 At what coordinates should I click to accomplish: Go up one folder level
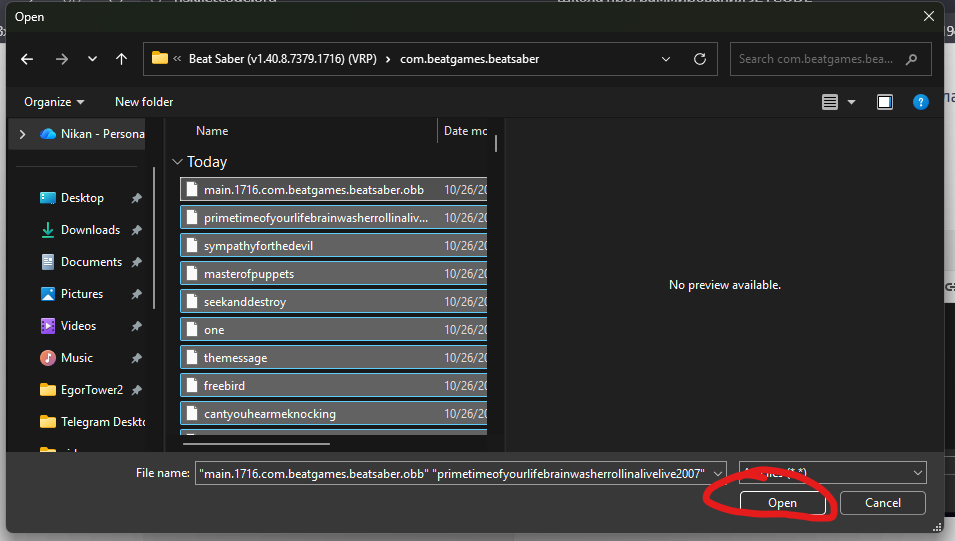point(121,59)
